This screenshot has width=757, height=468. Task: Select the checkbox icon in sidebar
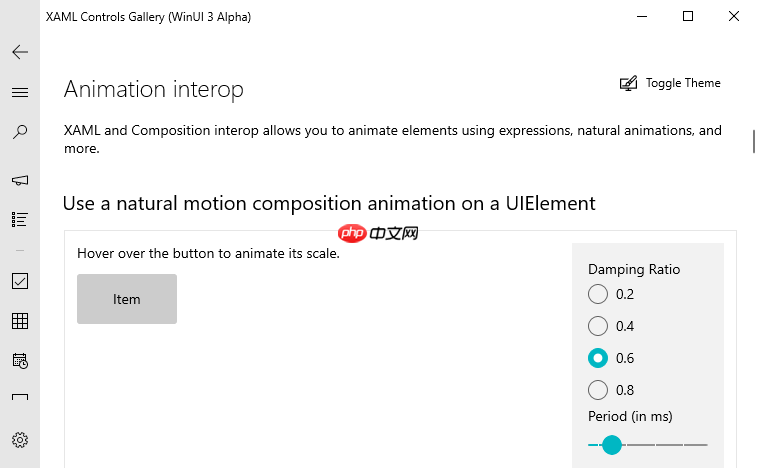click(x=20, y=281)
